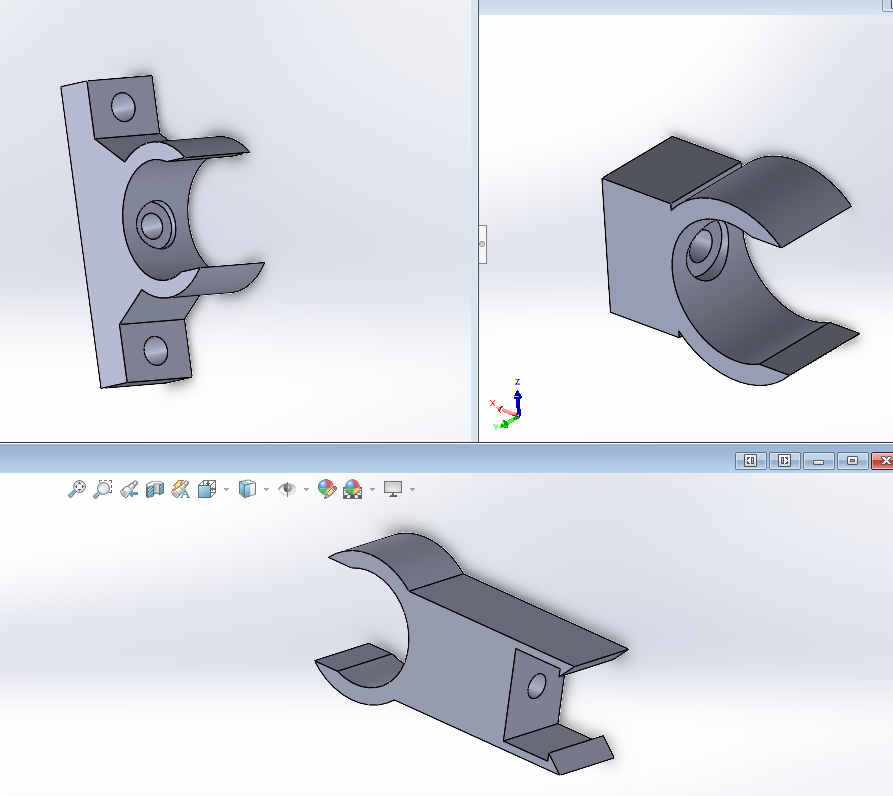The width and height of the screenshot is (893, 796).
Task: Click the Display Style icon
Action: click(x=249, y=489)
